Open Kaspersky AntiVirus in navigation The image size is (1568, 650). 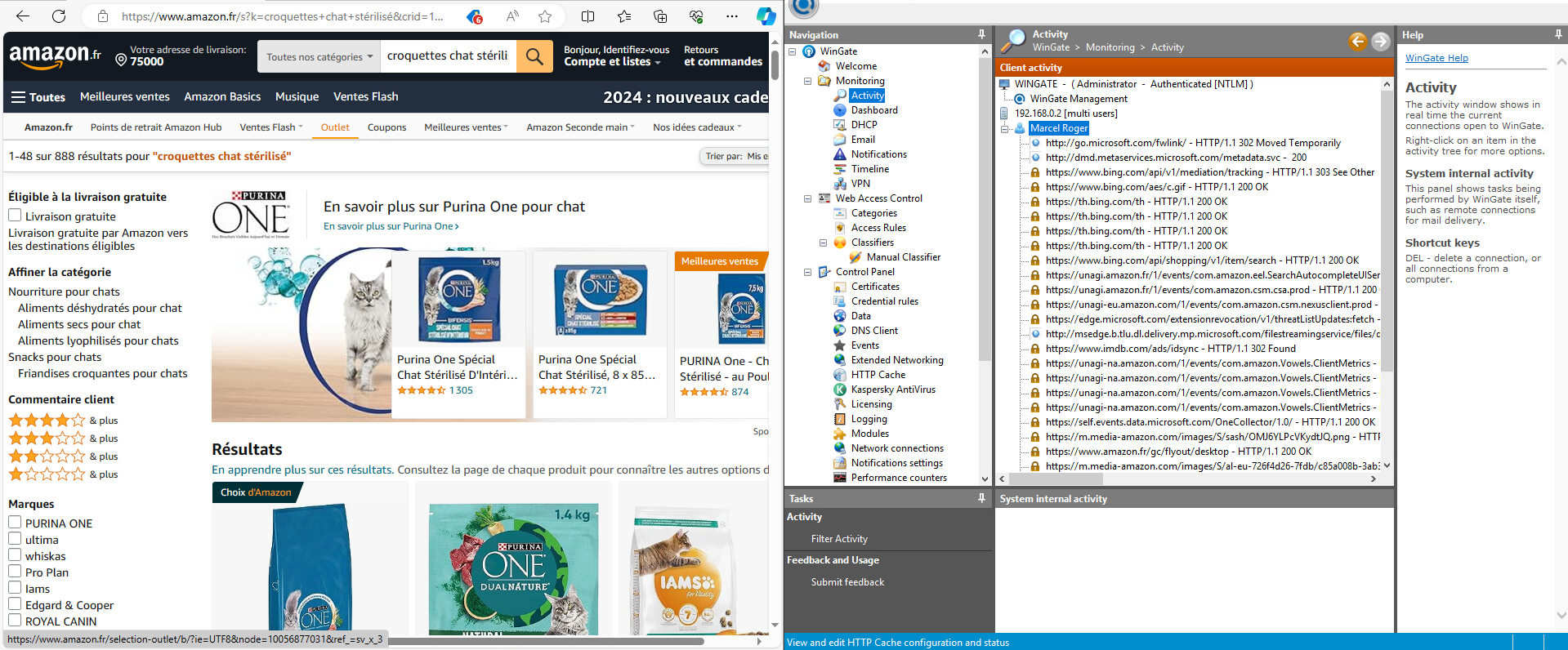tap(892, 390)
